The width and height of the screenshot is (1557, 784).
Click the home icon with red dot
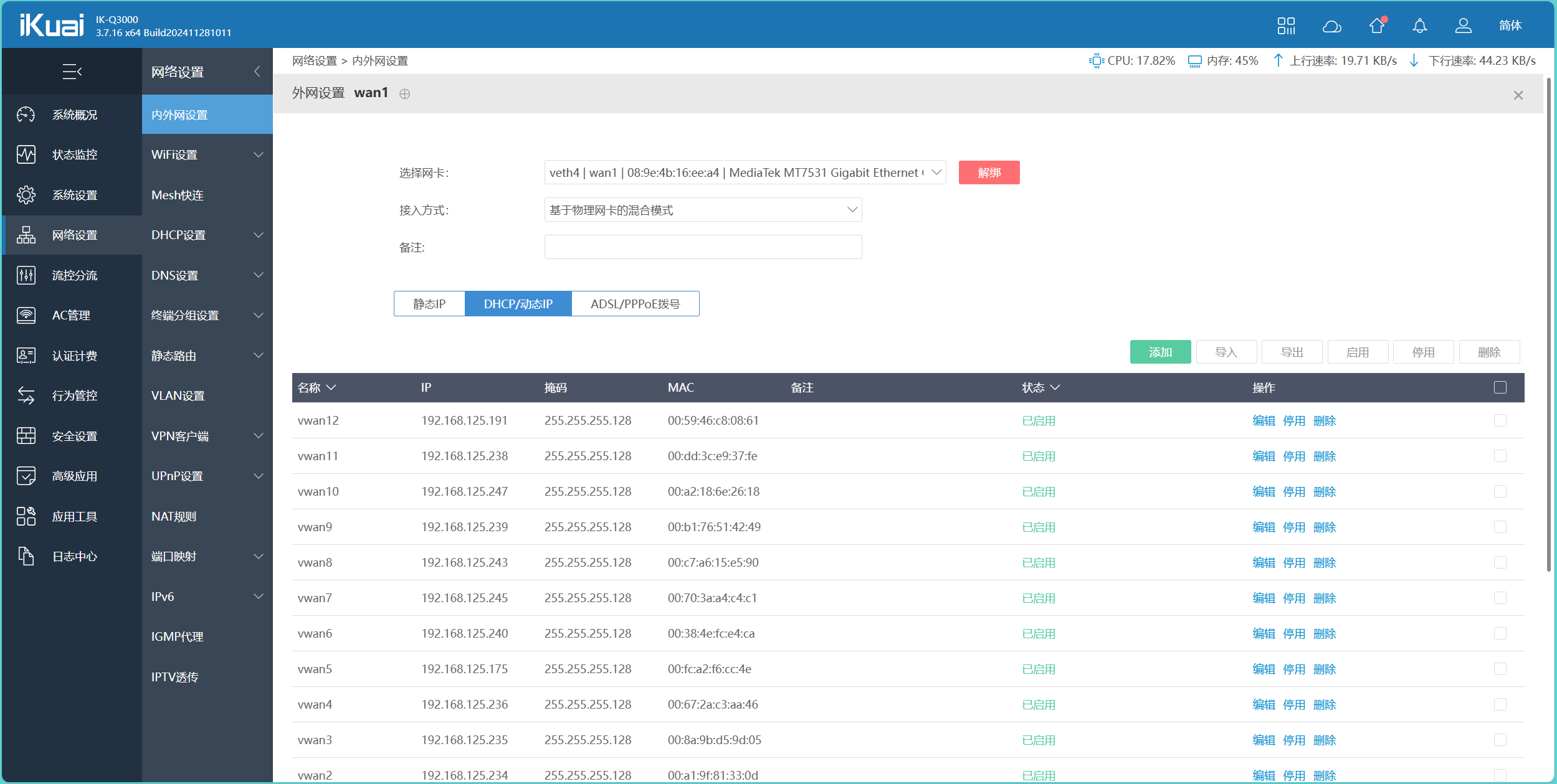click(x=1376, y=26)
